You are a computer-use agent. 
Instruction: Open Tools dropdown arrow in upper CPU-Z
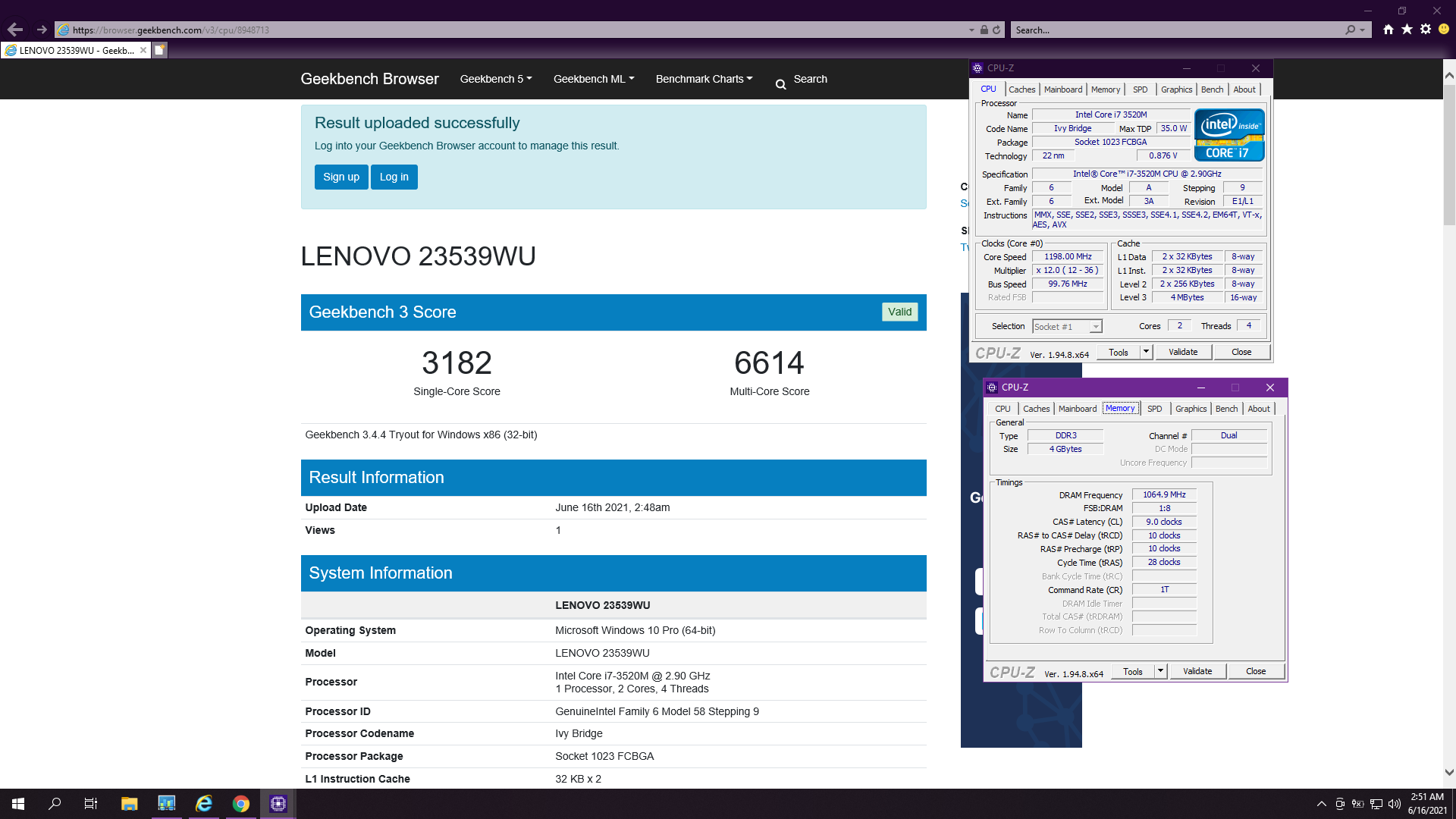(1146, 352)
